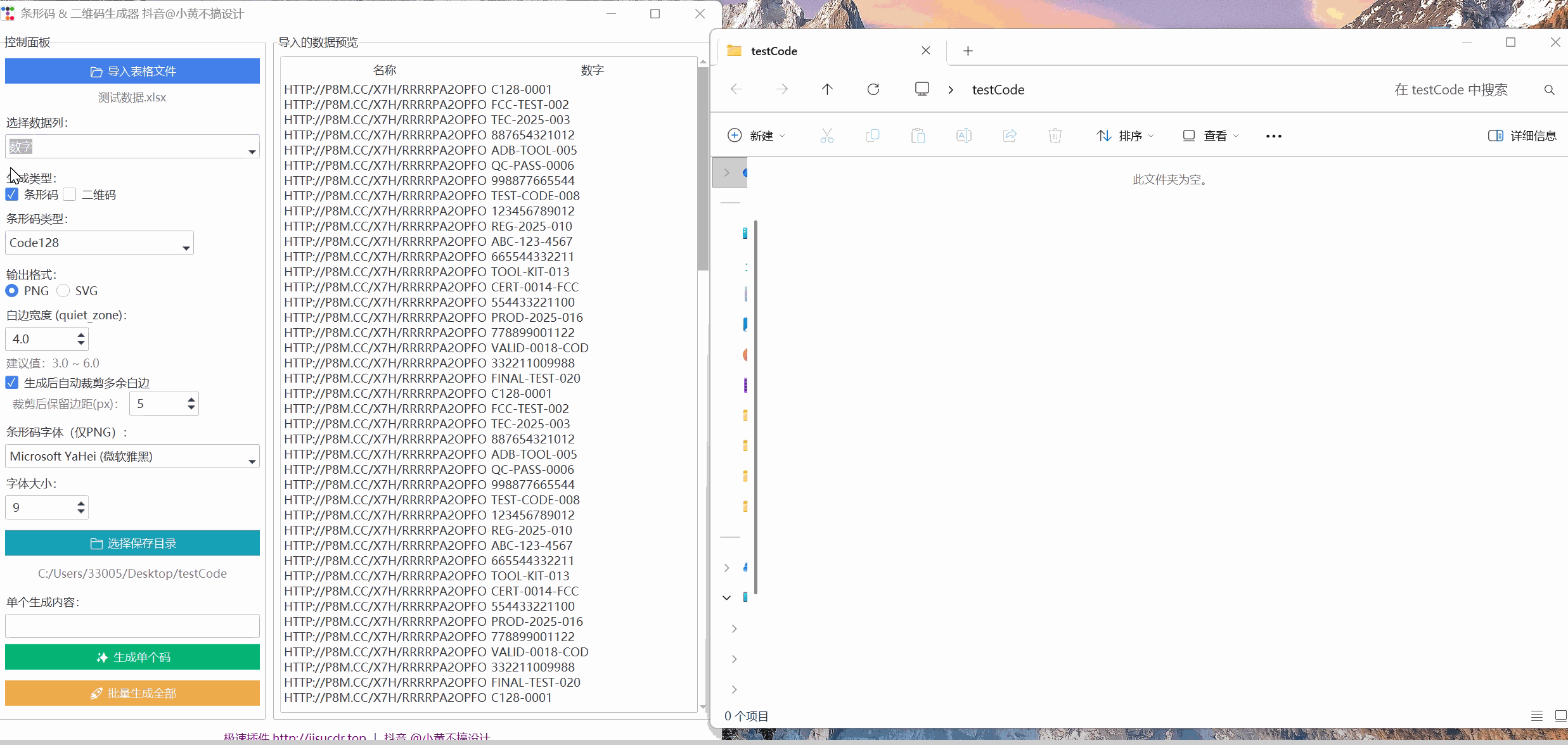Click the 批量生成全部 button
1568x745 pixels.
click(x=132, y=693)
